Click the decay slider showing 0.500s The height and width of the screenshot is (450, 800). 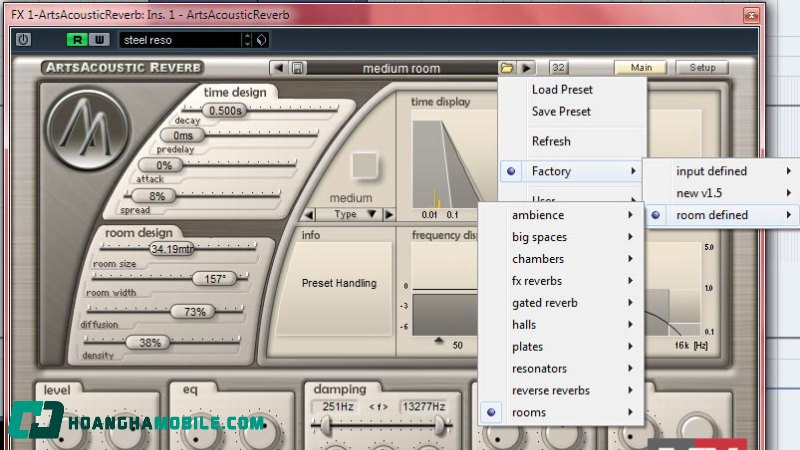(227, 110)
